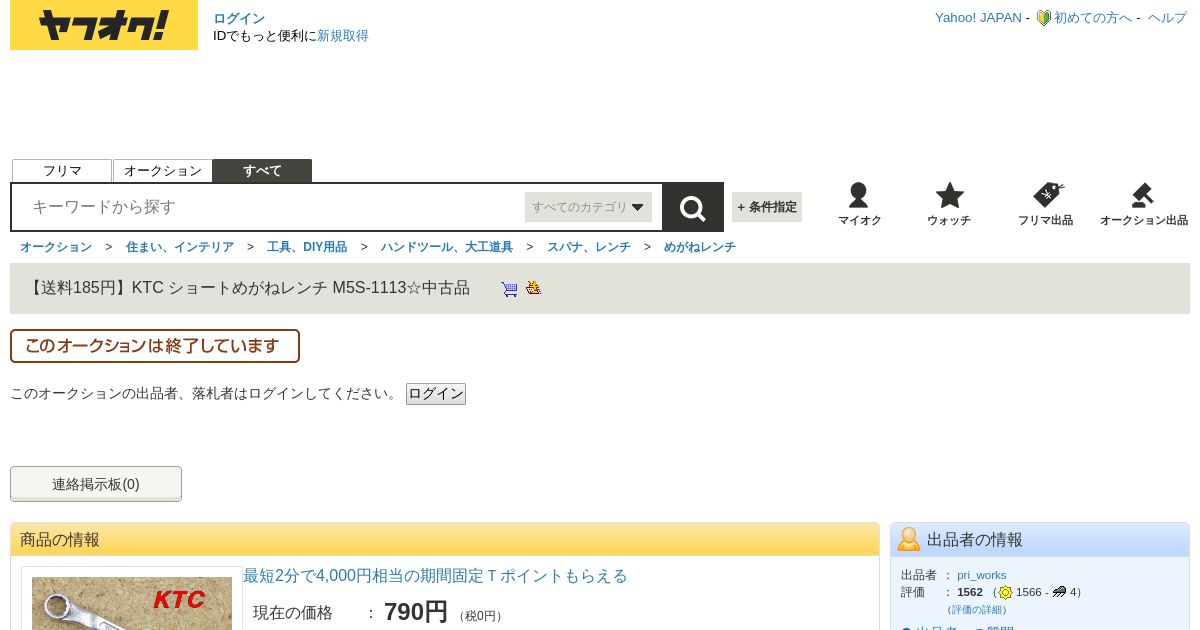Click the ログイン link at top
This screenshot has width=1200, height=630.
[239, 18]
